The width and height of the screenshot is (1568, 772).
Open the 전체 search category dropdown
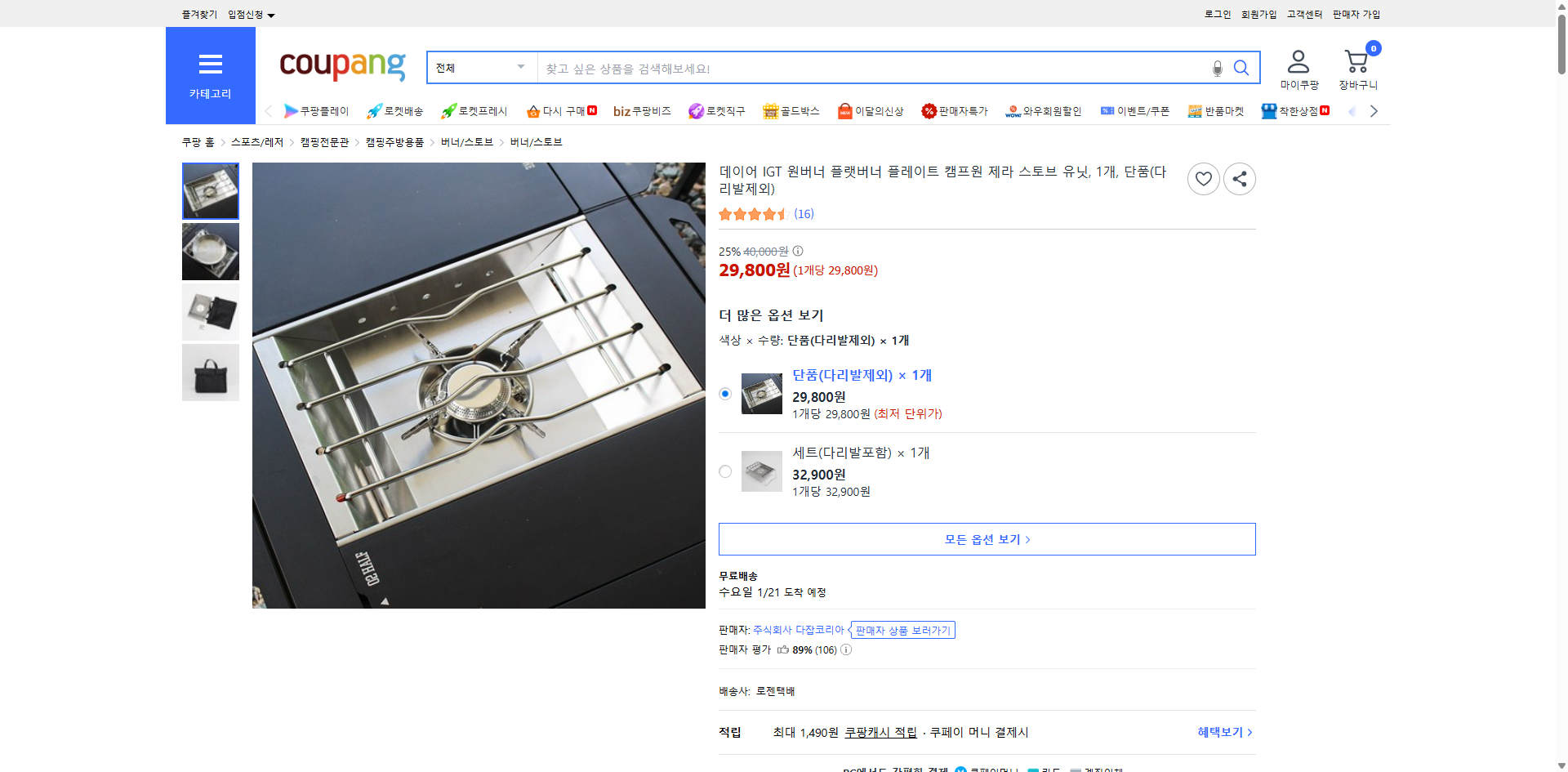pos(480,67)
